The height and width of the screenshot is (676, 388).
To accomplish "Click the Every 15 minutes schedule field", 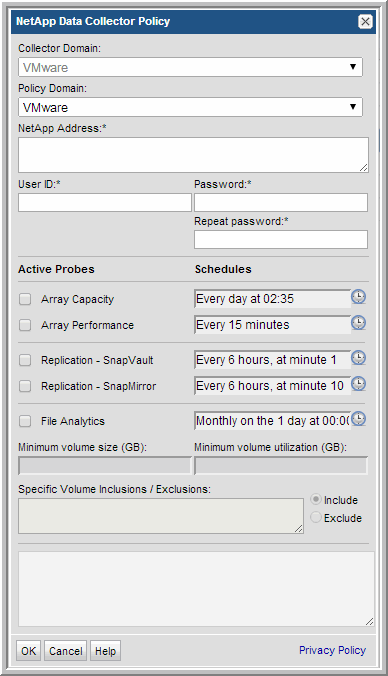I will coord(272,325).
